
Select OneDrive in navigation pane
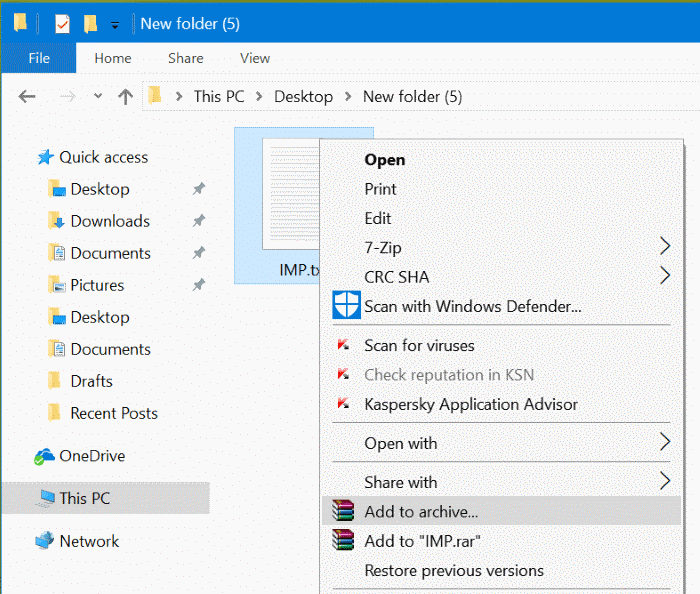click(92, 456)
